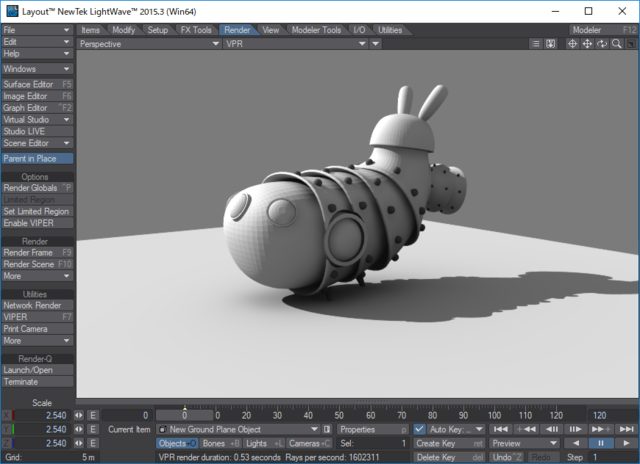Open the Preview dropdown

[525, 443]
